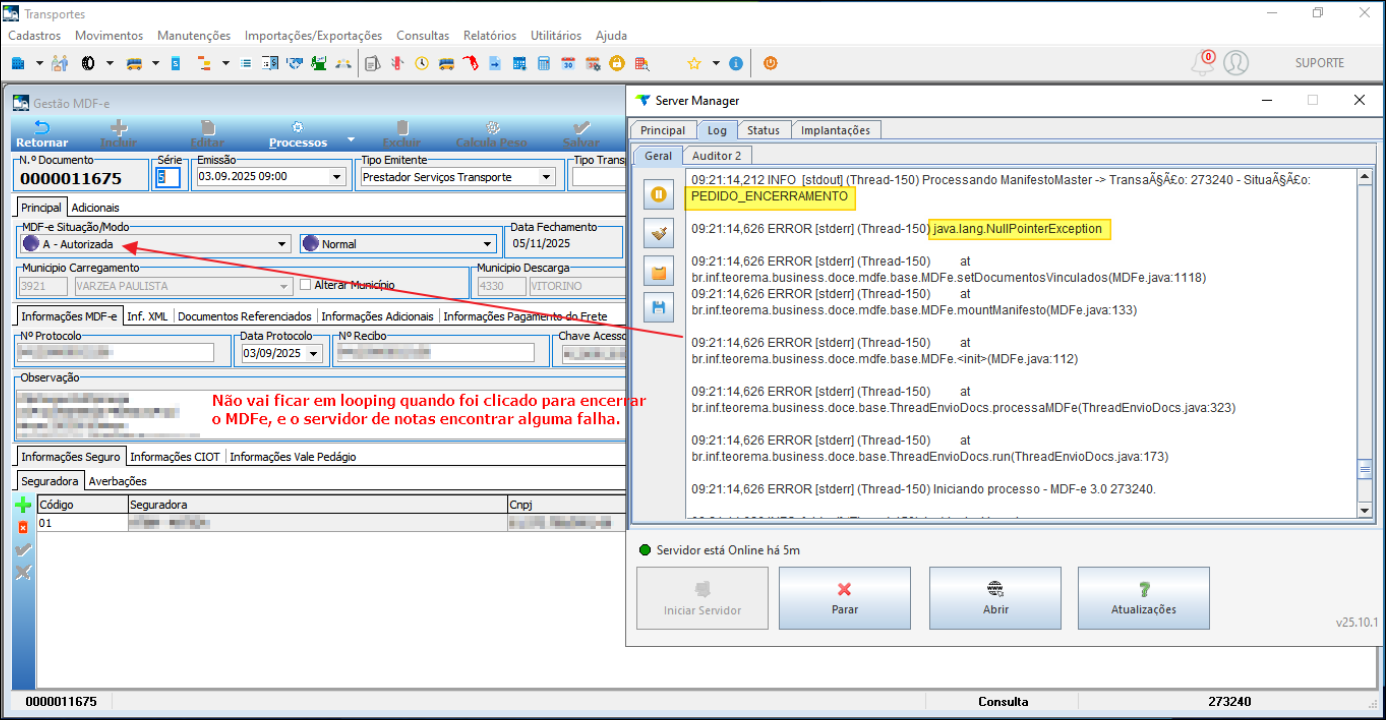Expand the Processos dropdown arrow
The height and width of the screenshot is (720, 1386).
click(x=350, y=140)
